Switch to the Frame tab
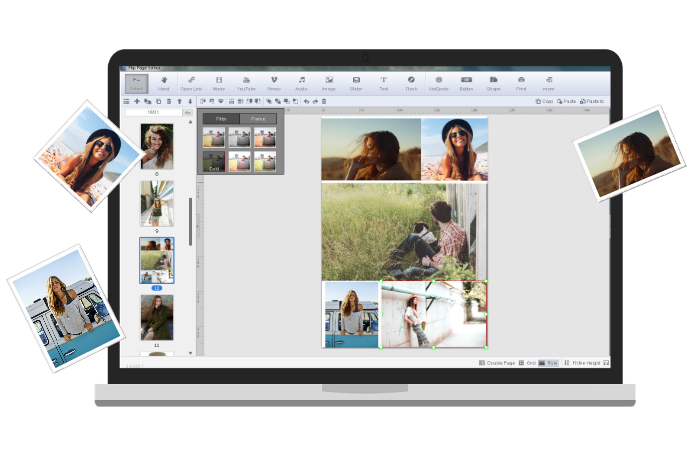Viewport: 700px width, 451px height. coord(258,118)
